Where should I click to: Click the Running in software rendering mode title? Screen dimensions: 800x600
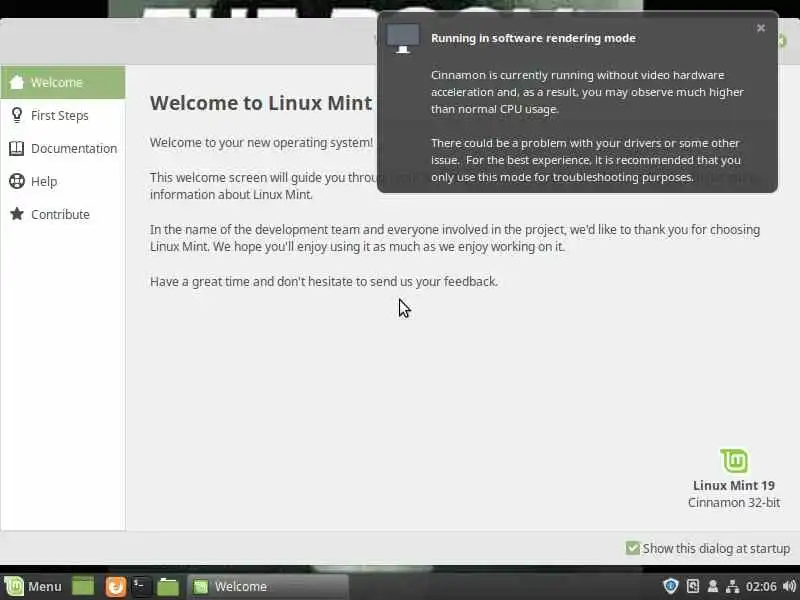533,38
